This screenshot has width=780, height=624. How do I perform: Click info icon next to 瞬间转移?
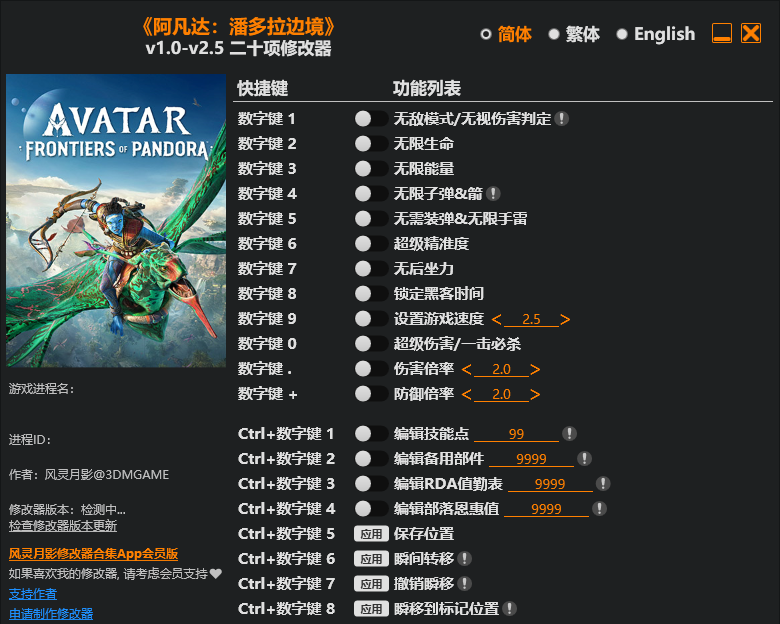(x=464, y=558)
